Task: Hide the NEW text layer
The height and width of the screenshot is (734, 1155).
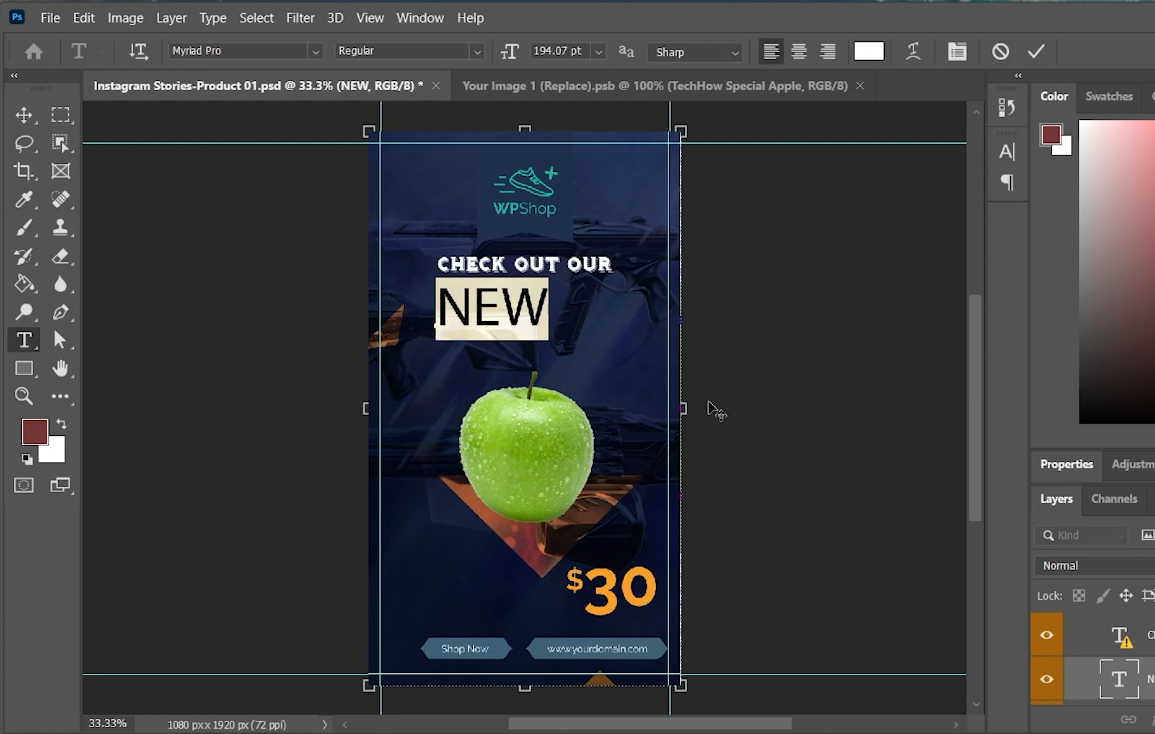Action: (x=1047, y=679)
